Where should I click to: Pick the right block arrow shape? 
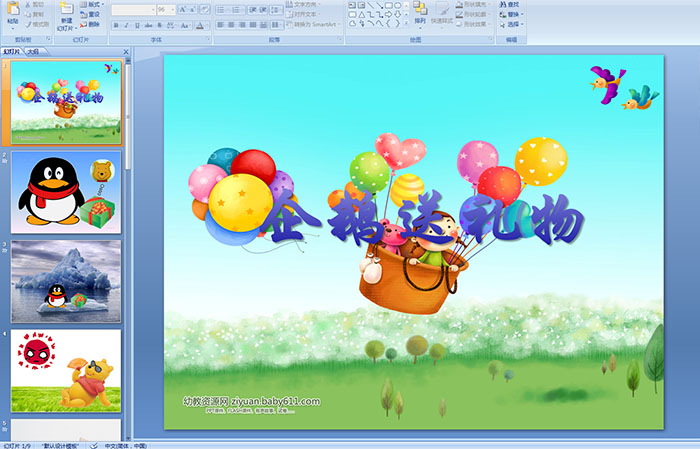[x=388, y=14]
